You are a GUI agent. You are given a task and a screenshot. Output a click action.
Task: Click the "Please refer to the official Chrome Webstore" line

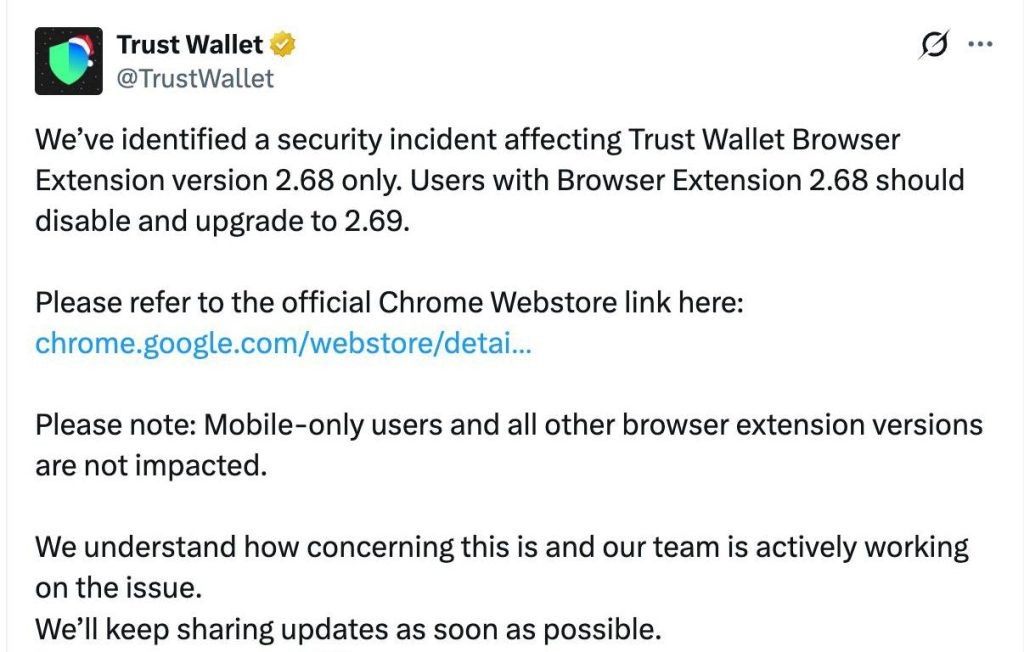click(389, 302)
